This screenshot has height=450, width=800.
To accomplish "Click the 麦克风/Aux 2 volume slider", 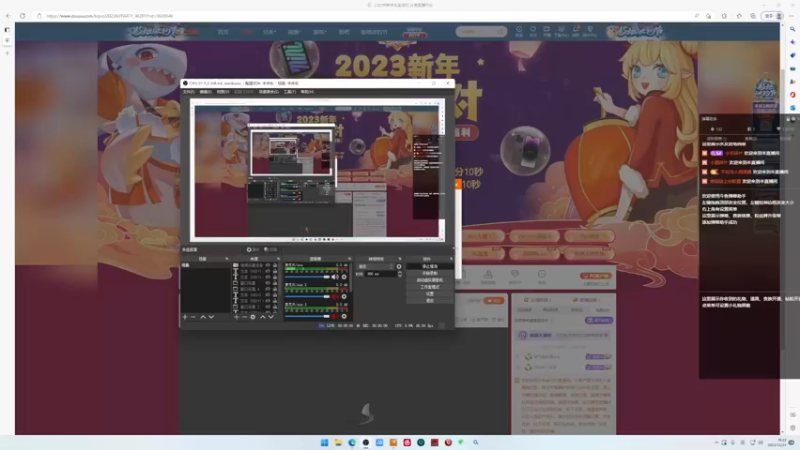I will pos(307,296).
